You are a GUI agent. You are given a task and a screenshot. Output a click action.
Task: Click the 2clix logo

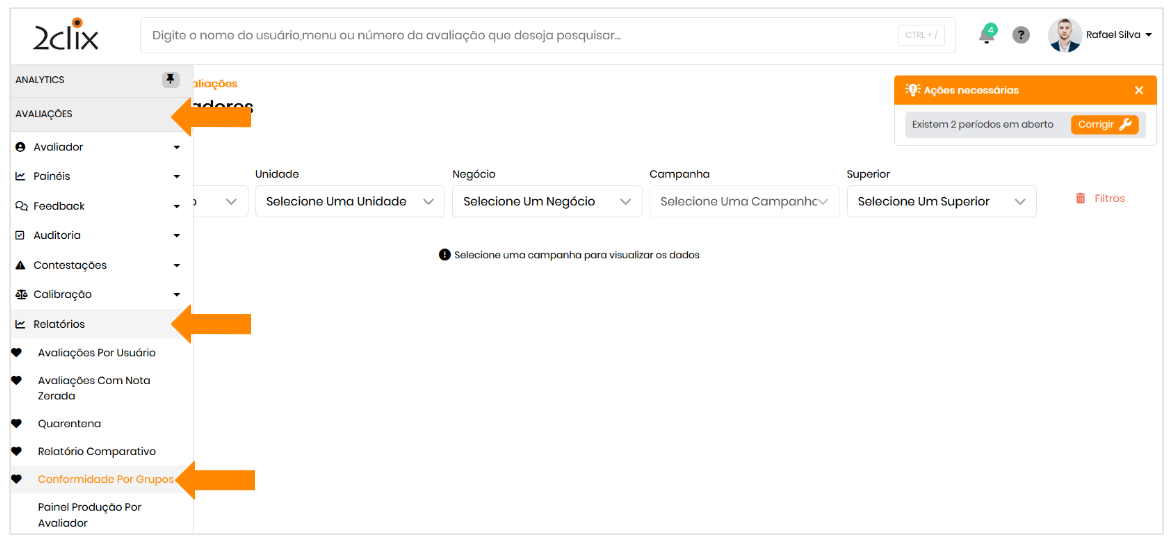click(66, 35)
